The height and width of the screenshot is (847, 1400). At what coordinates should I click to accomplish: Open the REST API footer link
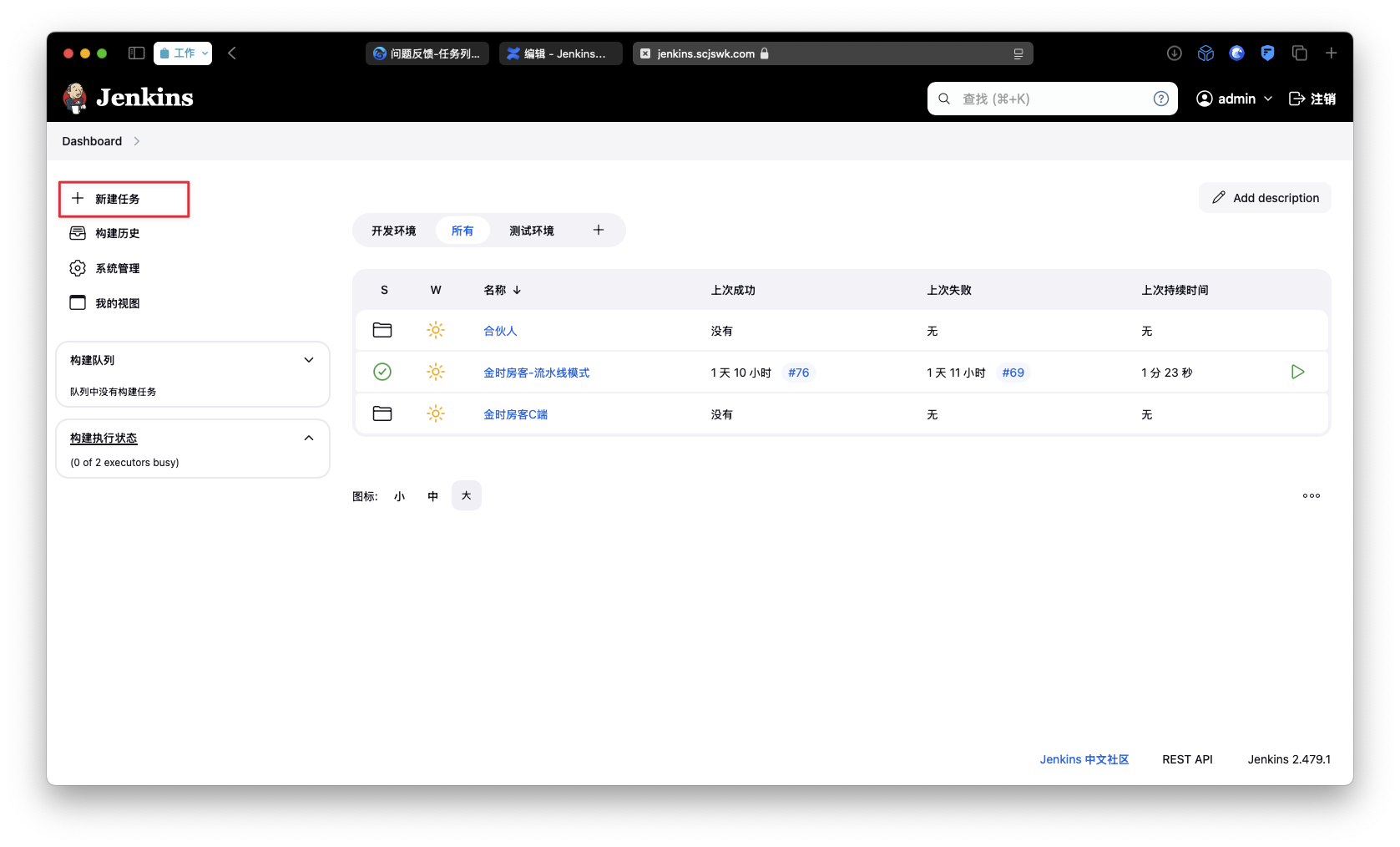[1187, 759]
